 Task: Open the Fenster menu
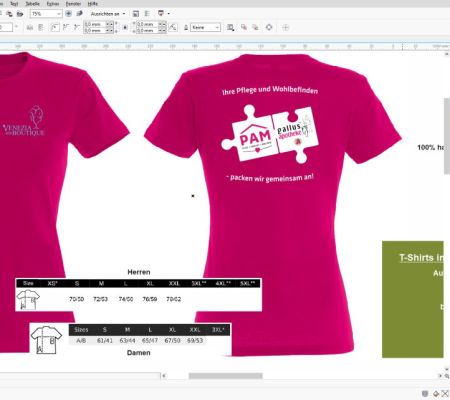point(73,4)
